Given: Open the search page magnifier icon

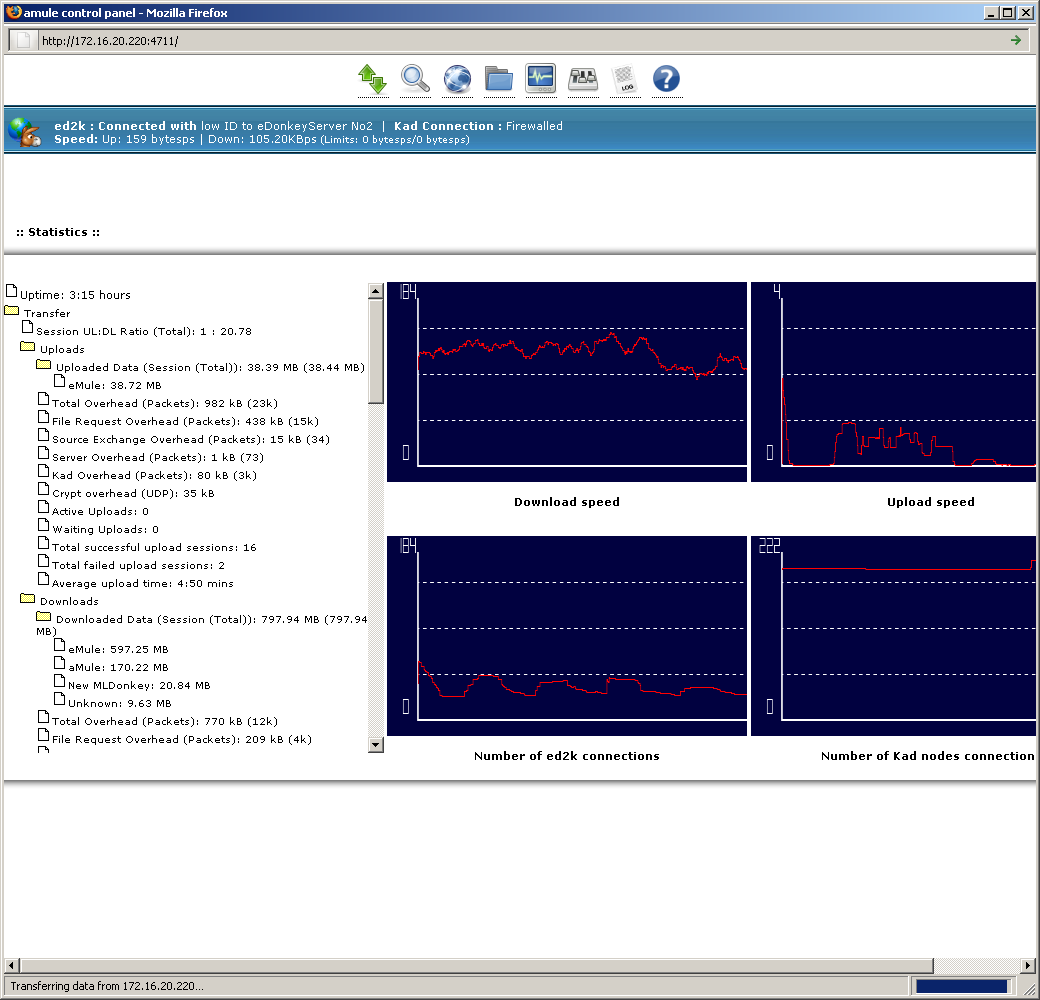Looking at the screenshot, I should pyautogui.click(x=415, y=80).
